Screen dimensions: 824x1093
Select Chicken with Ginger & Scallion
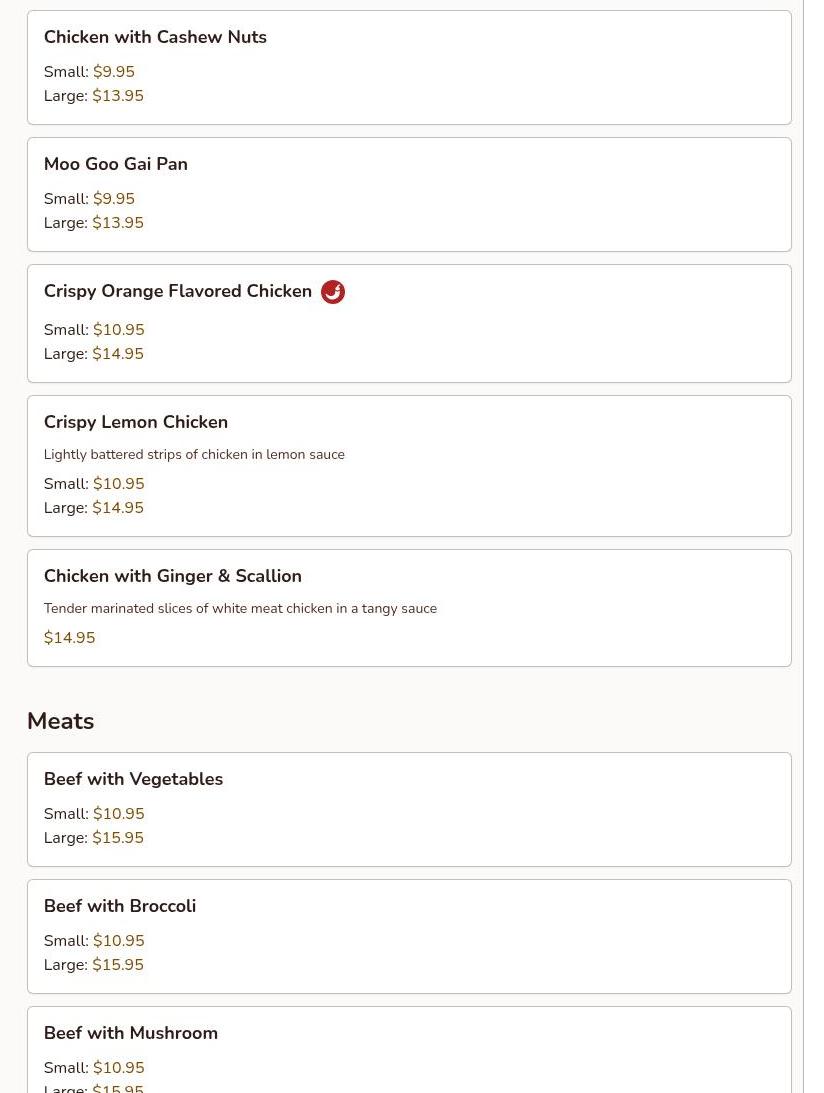[409, 608]
